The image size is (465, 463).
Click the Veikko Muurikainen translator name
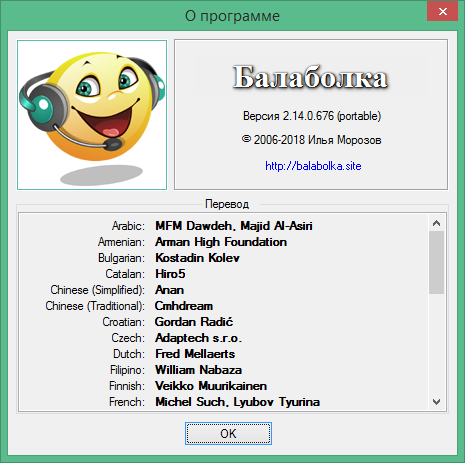click(211, 386)
